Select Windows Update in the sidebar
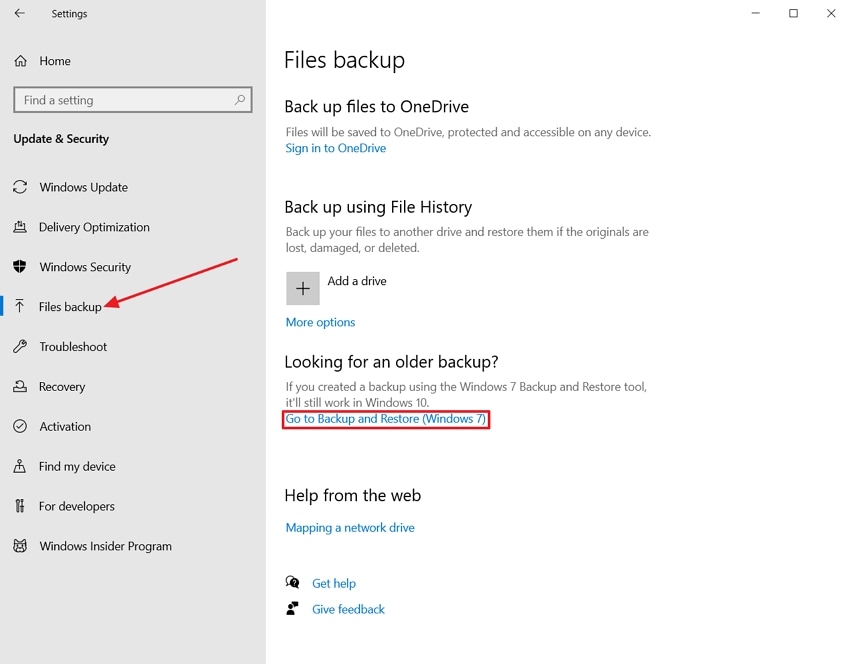Screen dimensions: 850x664 [x=83, y=187]
